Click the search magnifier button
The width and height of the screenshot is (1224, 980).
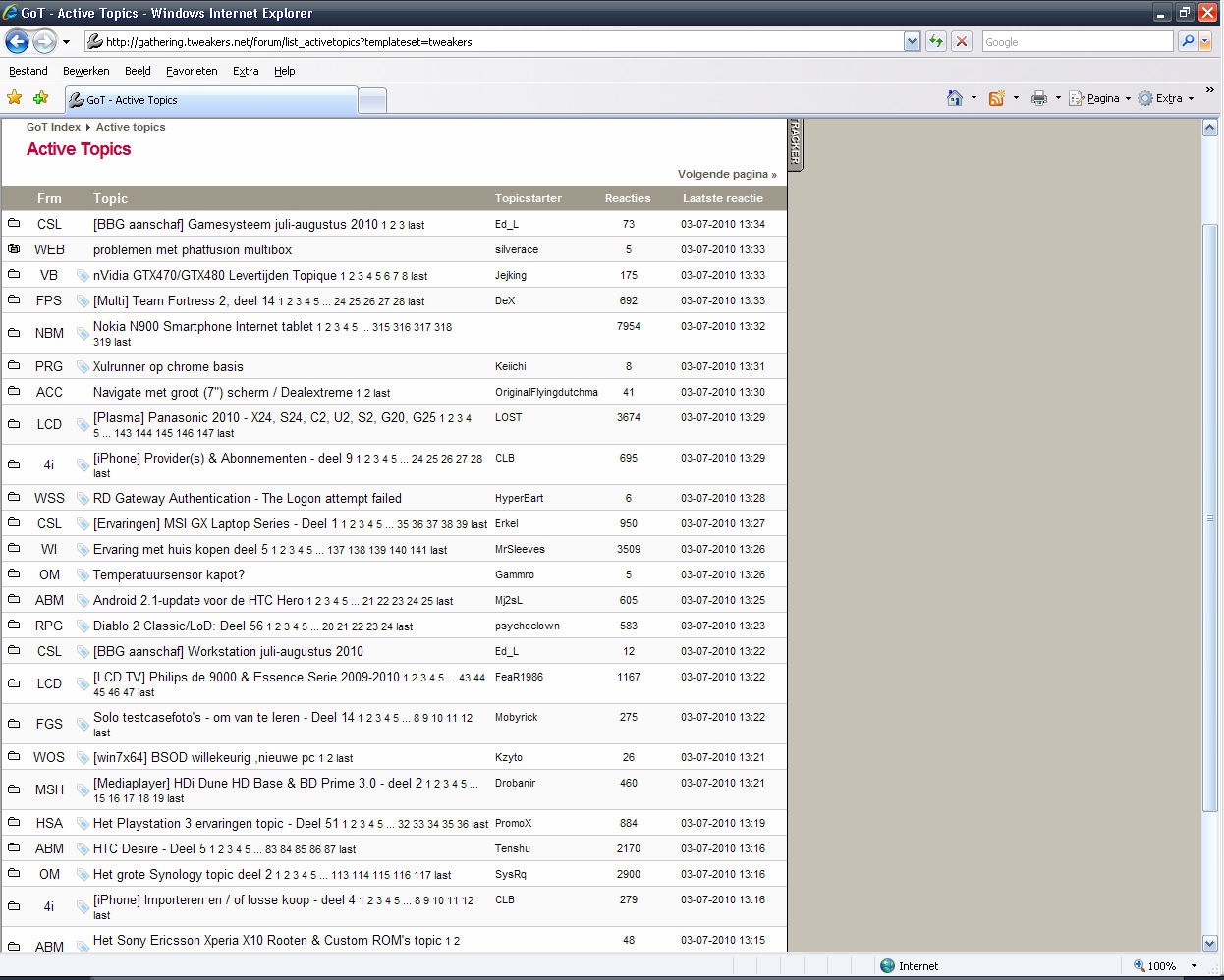(1188, 42)
